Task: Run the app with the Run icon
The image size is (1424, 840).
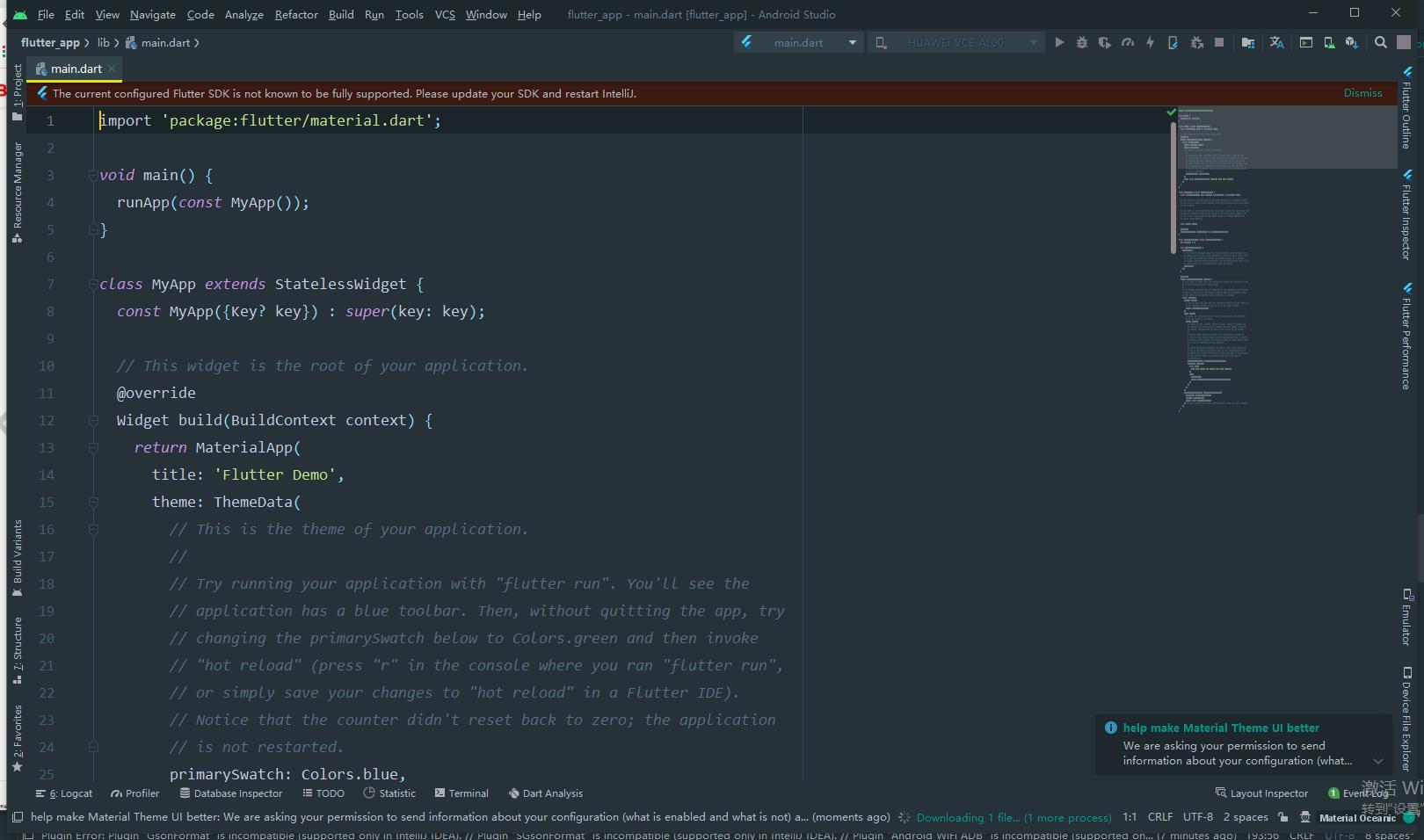Action: (1059, 42)
